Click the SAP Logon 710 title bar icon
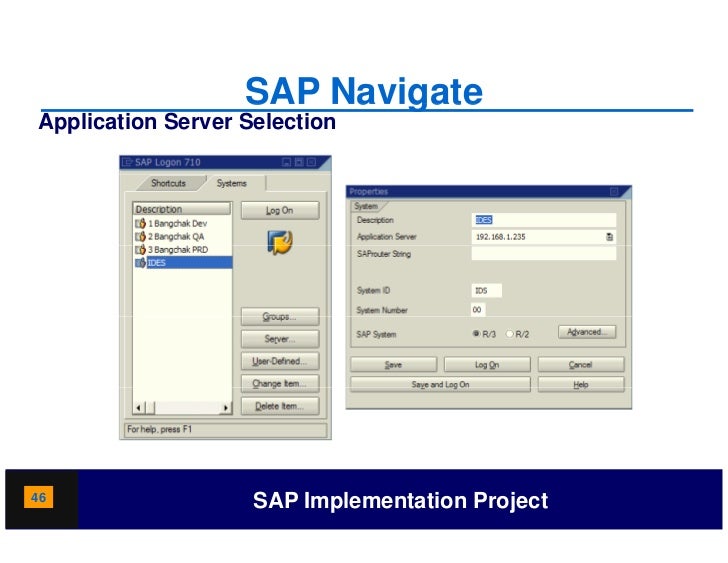This screenshot has height=563, width=728. tap(127, 162)
